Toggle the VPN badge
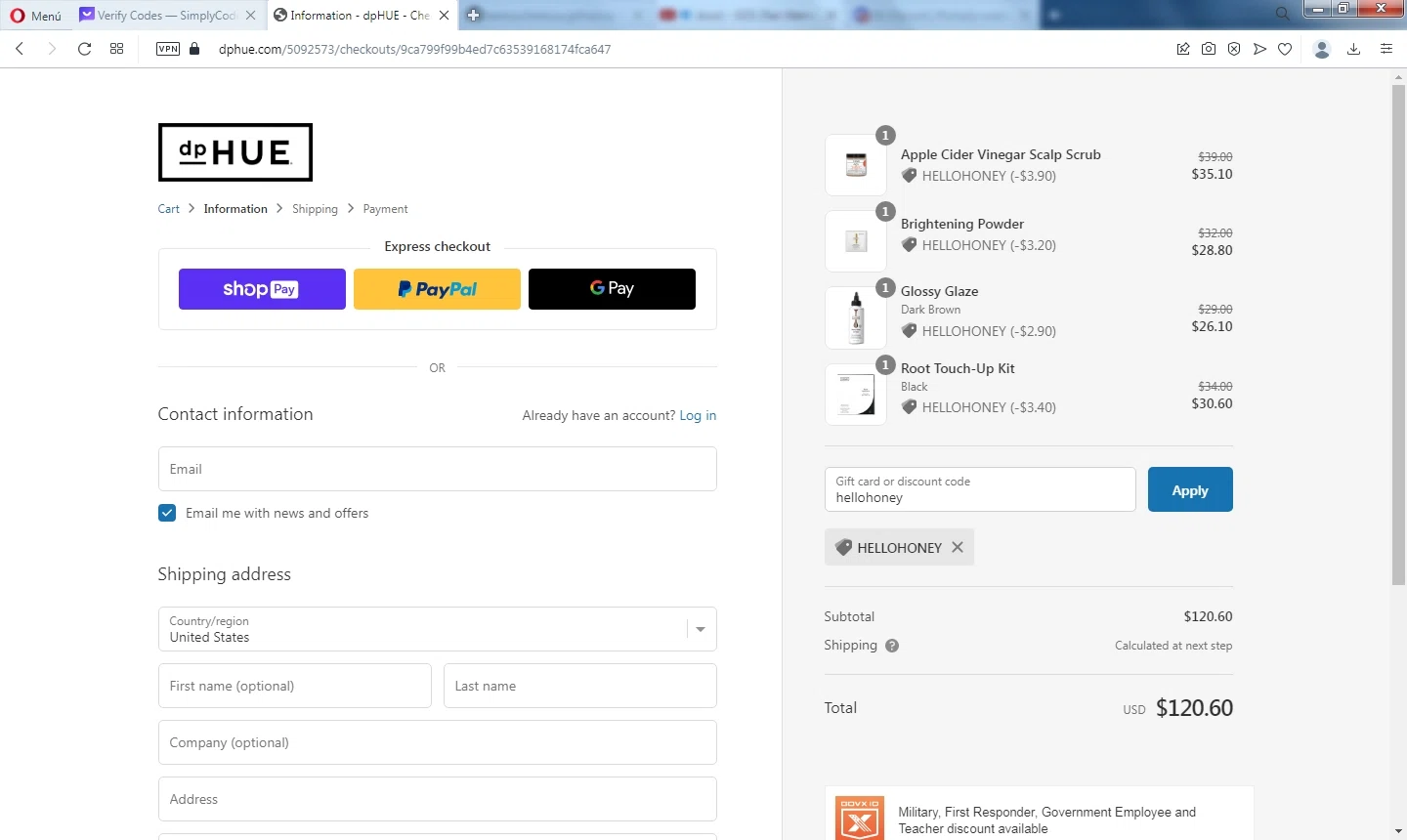Screen dimensions: 1407x840 168,49
